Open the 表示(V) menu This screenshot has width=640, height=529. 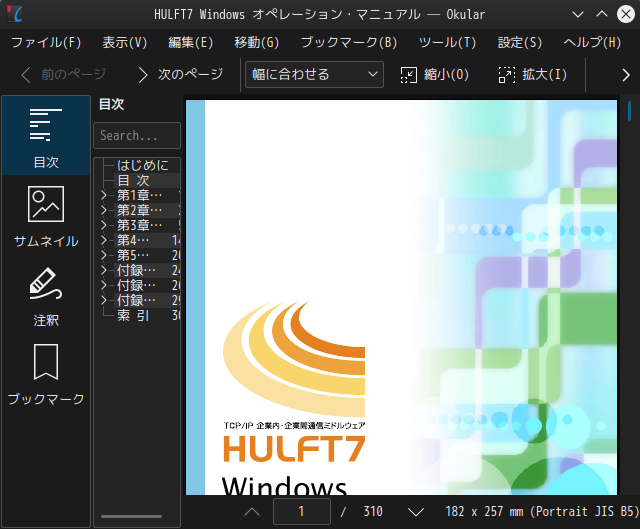click(x=124, y=42)
